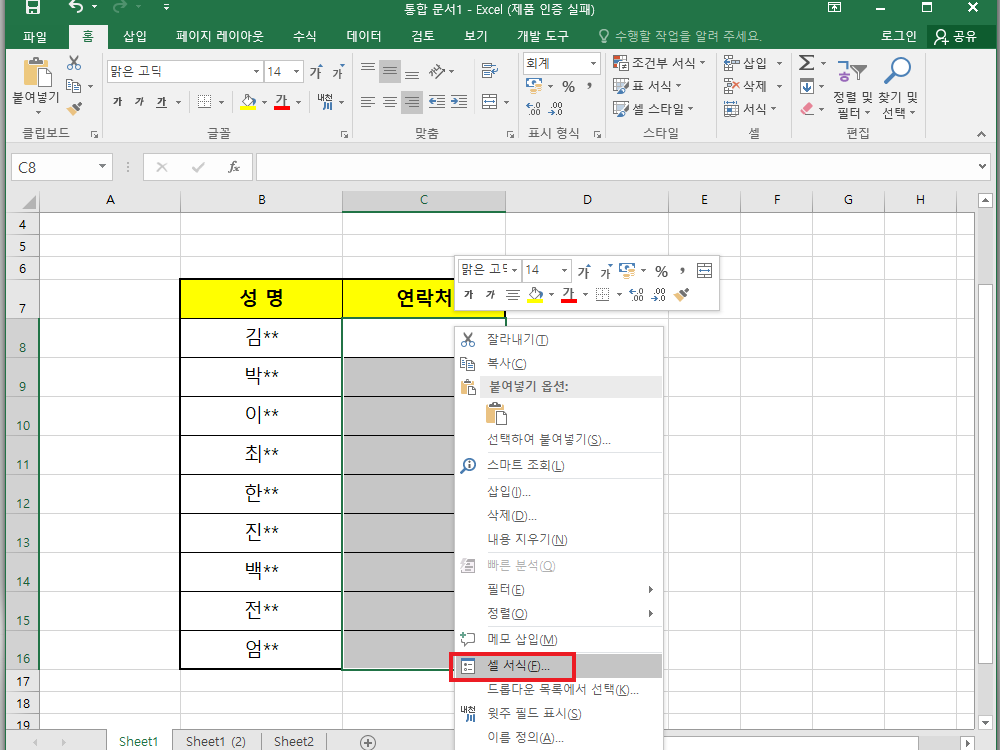Click Decrease Indent in the ribbon
This screenshot has height=750, width=1000.
coord(437,101)
